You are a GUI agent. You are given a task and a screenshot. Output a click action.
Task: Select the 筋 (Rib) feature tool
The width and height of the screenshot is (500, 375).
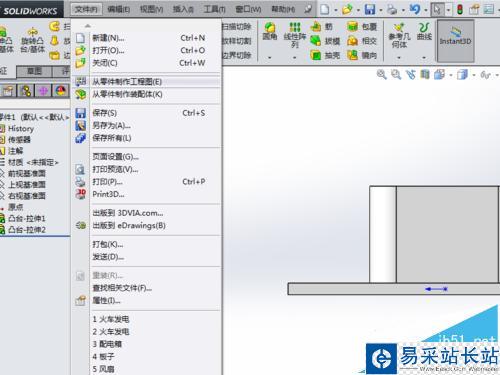322,27
